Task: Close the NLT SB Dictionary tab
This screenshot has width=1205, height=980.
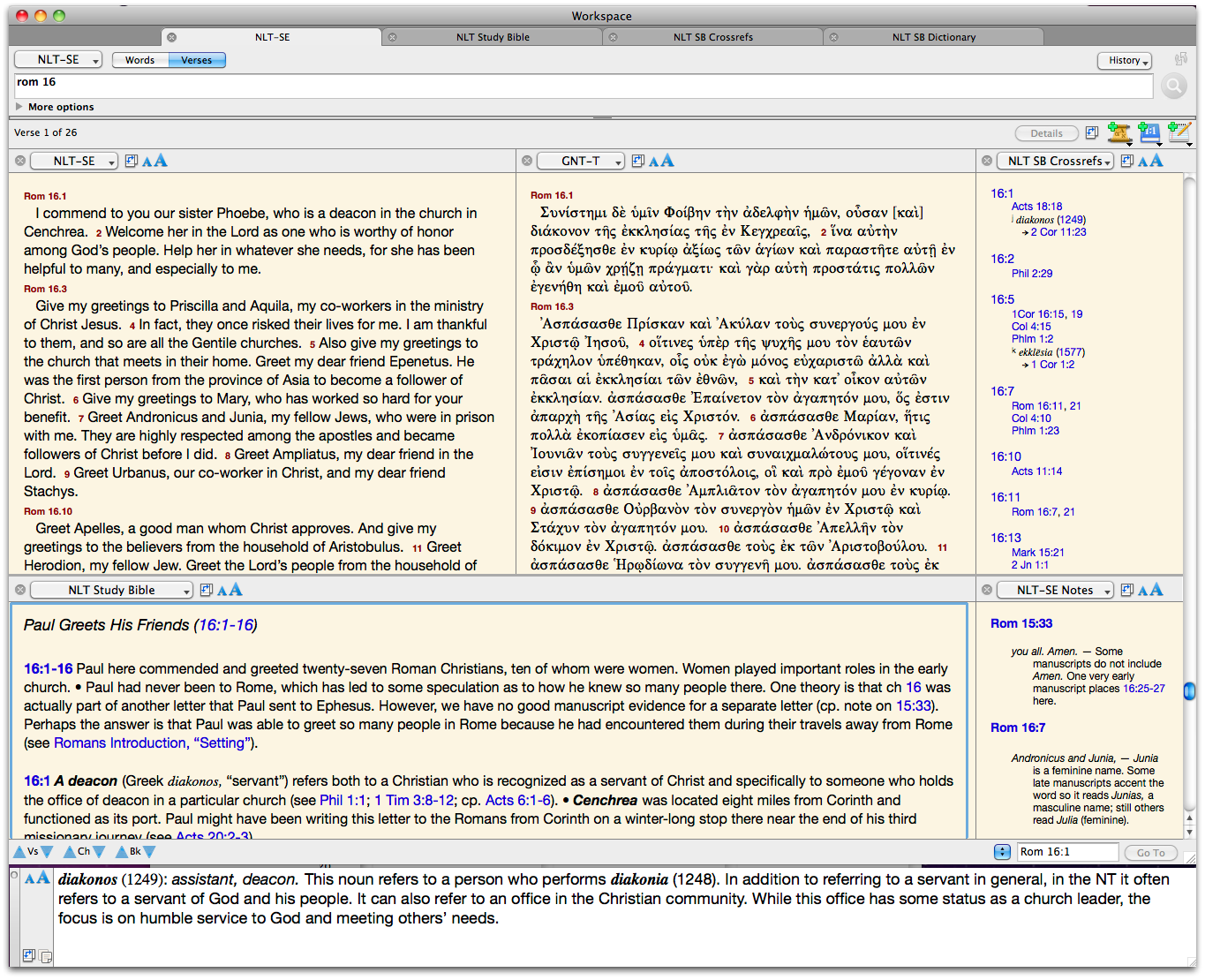Action: (834, 37)
